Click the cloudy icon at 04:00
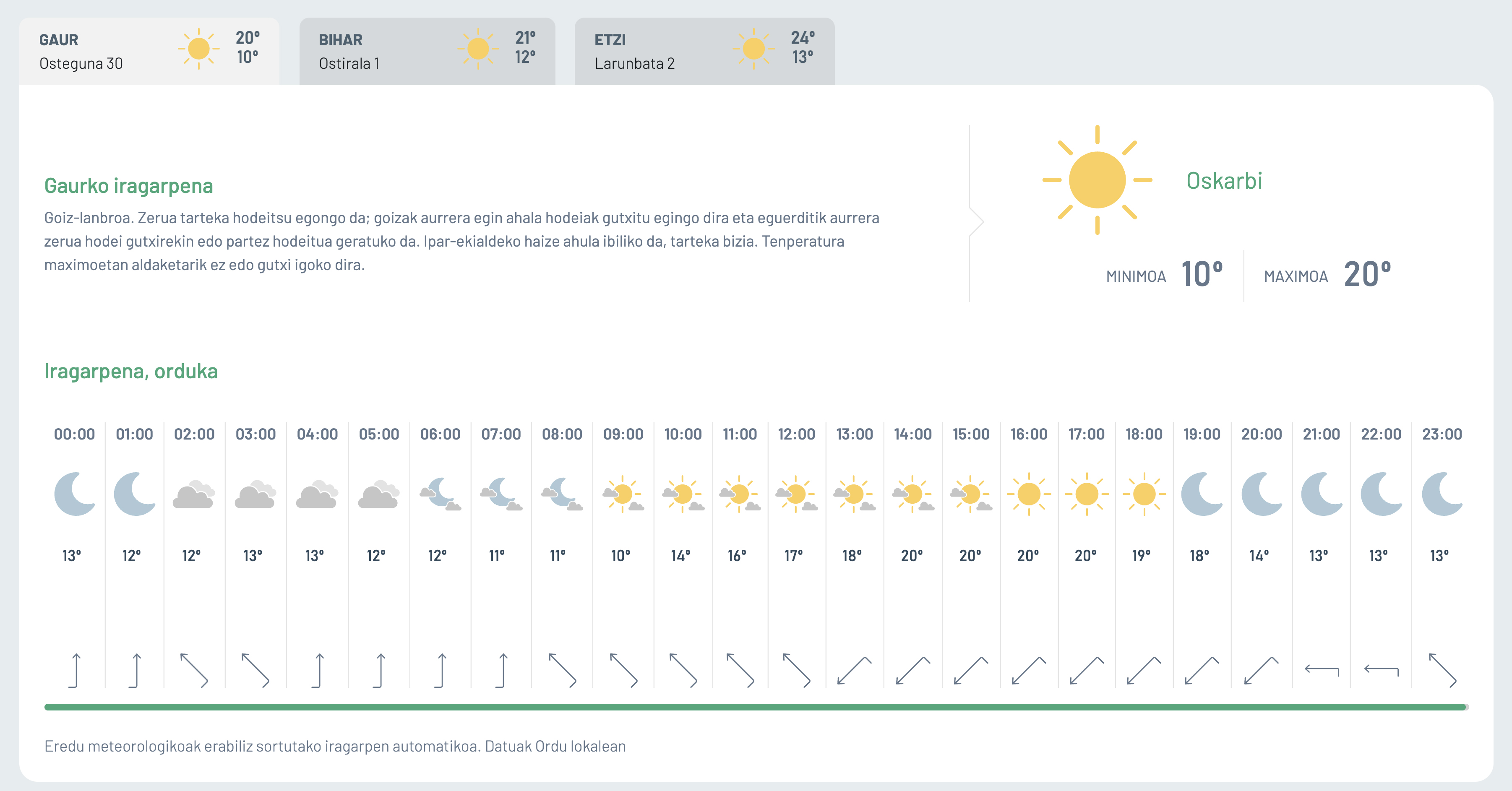 pyautogui.click(x=317, y=494)
